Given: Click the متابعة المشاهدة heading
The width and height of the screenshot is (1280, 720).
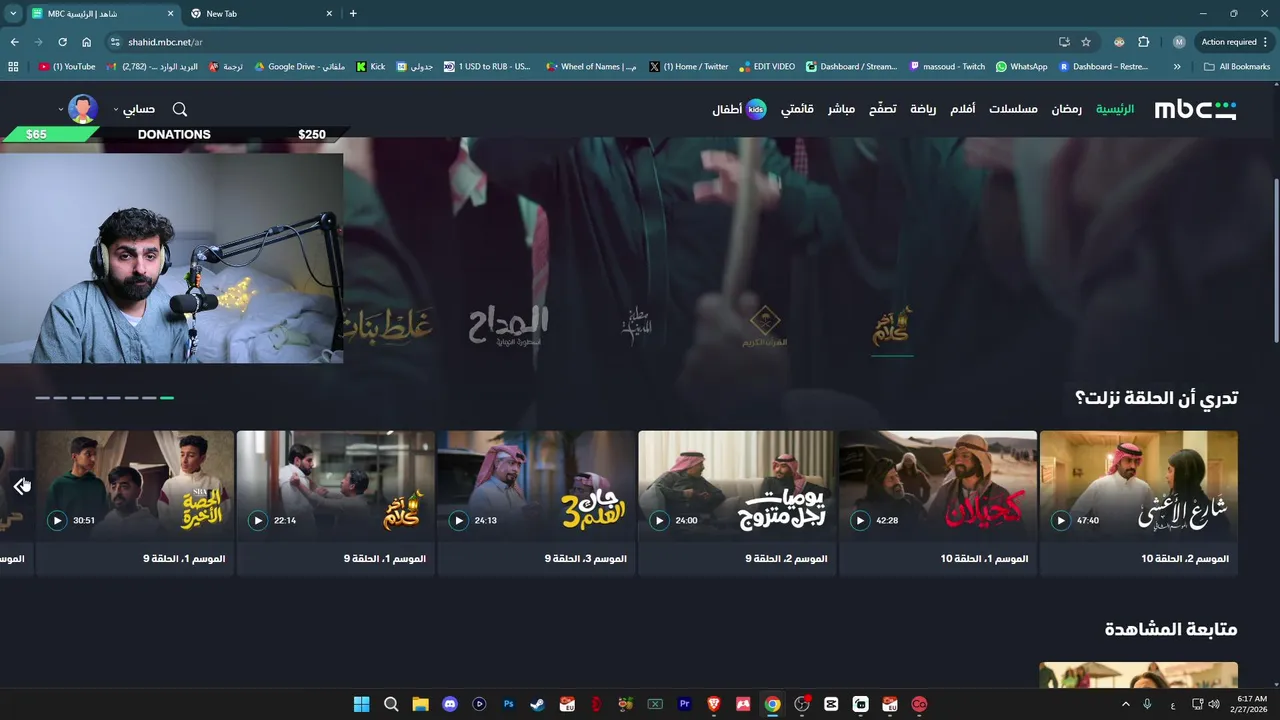Looking at the screenshot, I should 1171,629.
